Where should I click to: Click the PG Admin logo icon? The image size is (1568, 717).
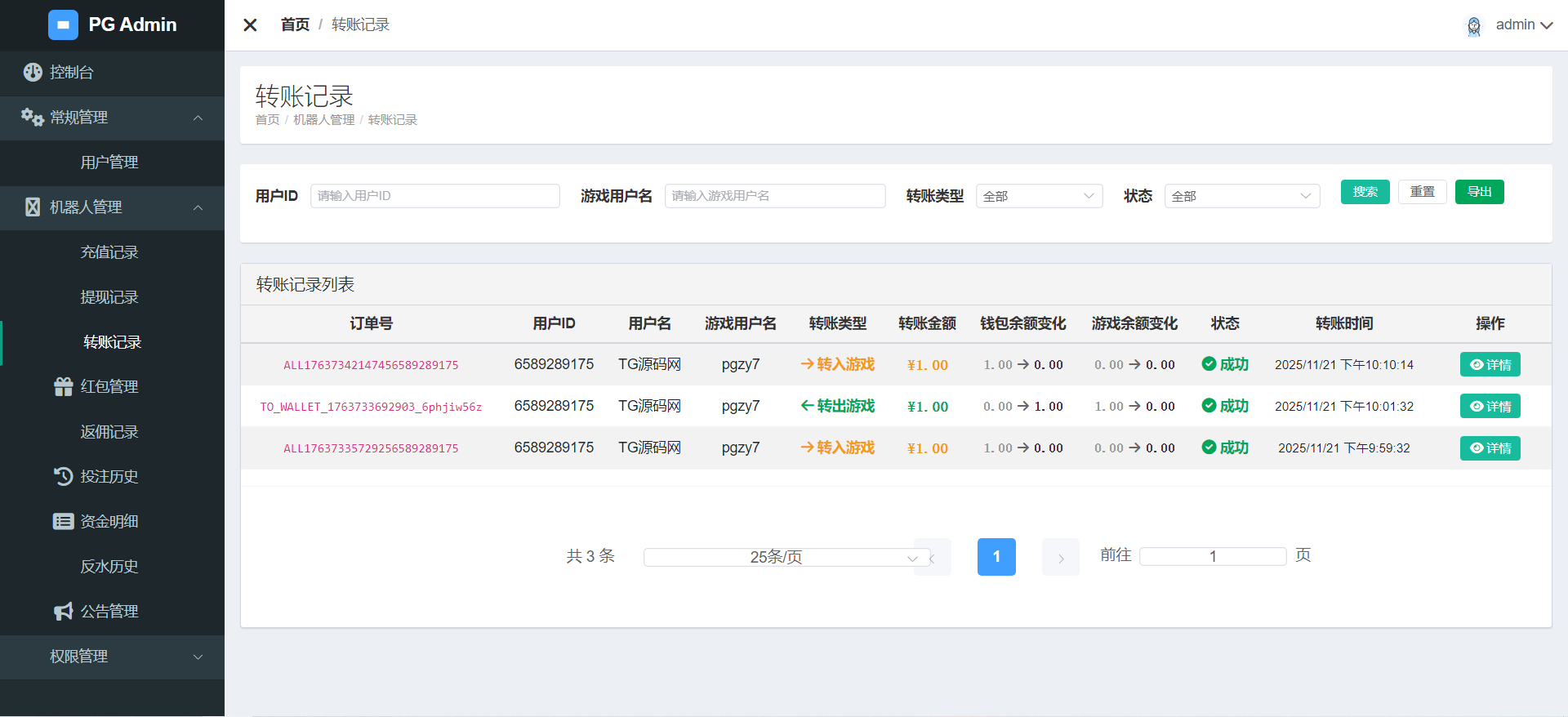click(63, 24)
